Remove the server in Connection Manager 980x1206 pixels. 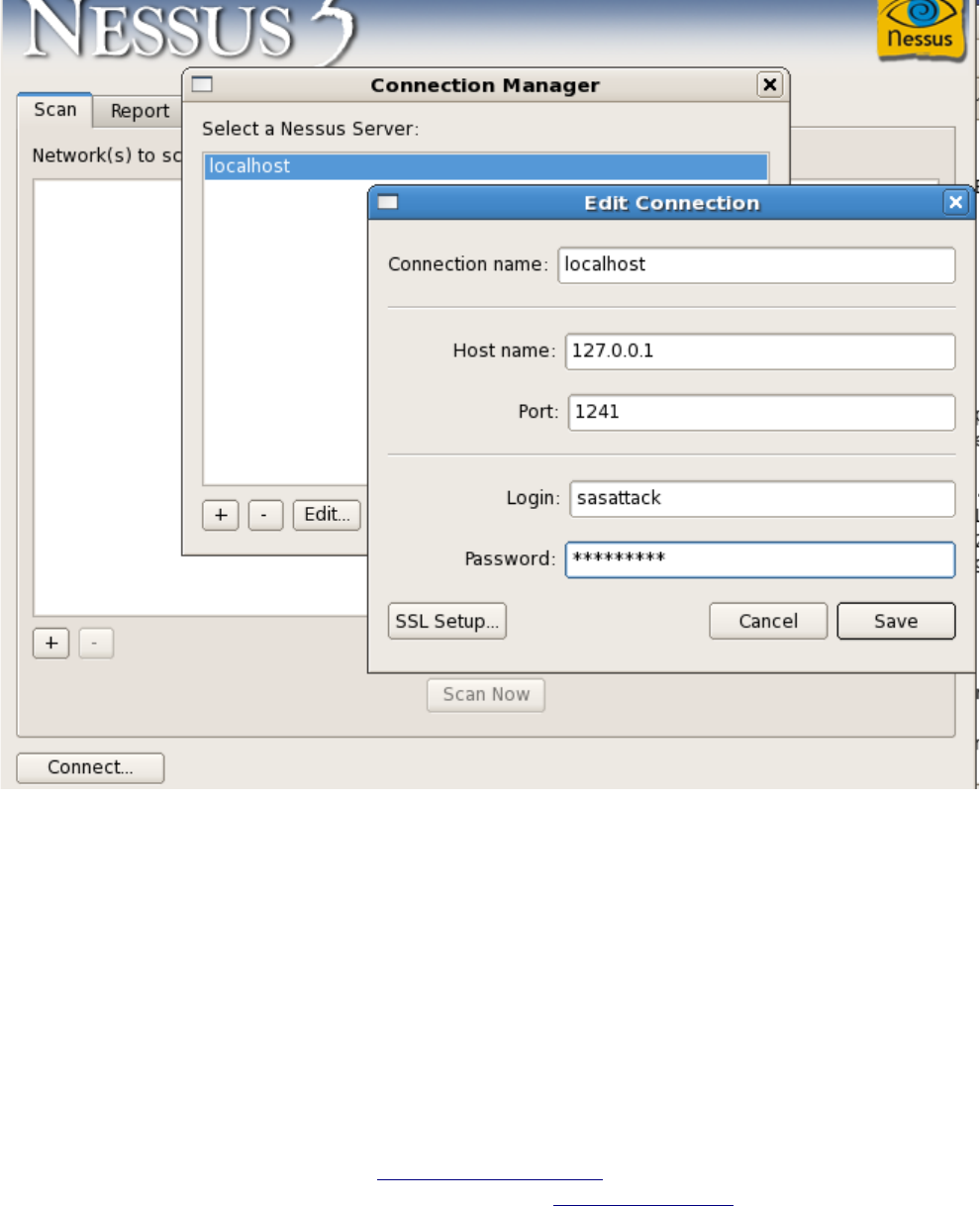[x=265, y=516]
